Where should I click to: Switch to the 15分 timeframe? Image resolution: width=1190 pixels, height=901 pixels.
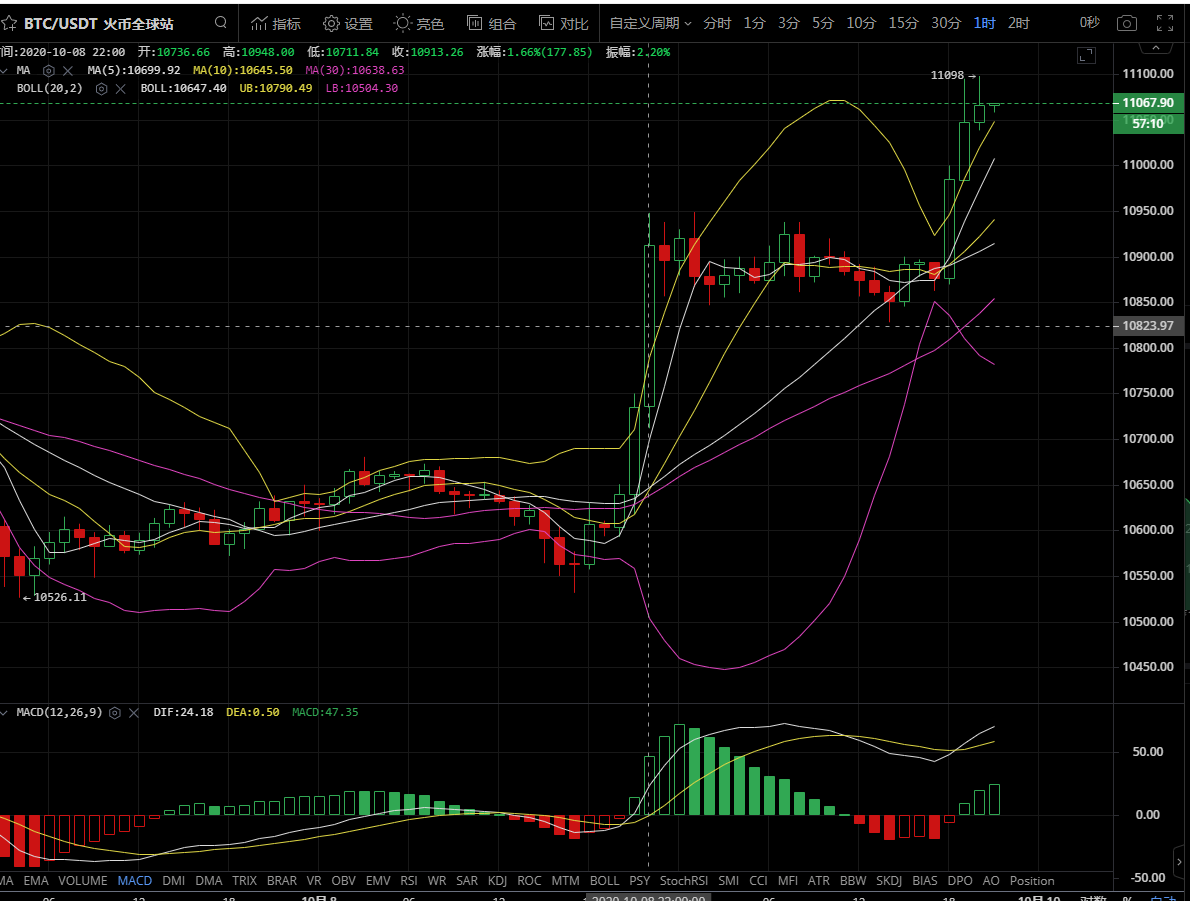pos(903,23)
